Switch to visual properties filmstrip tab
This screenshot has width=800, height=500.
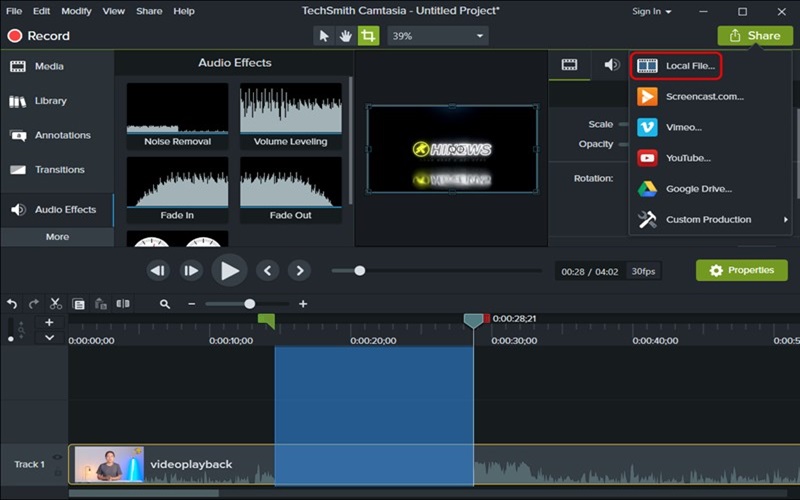click(x=569, y=64)
